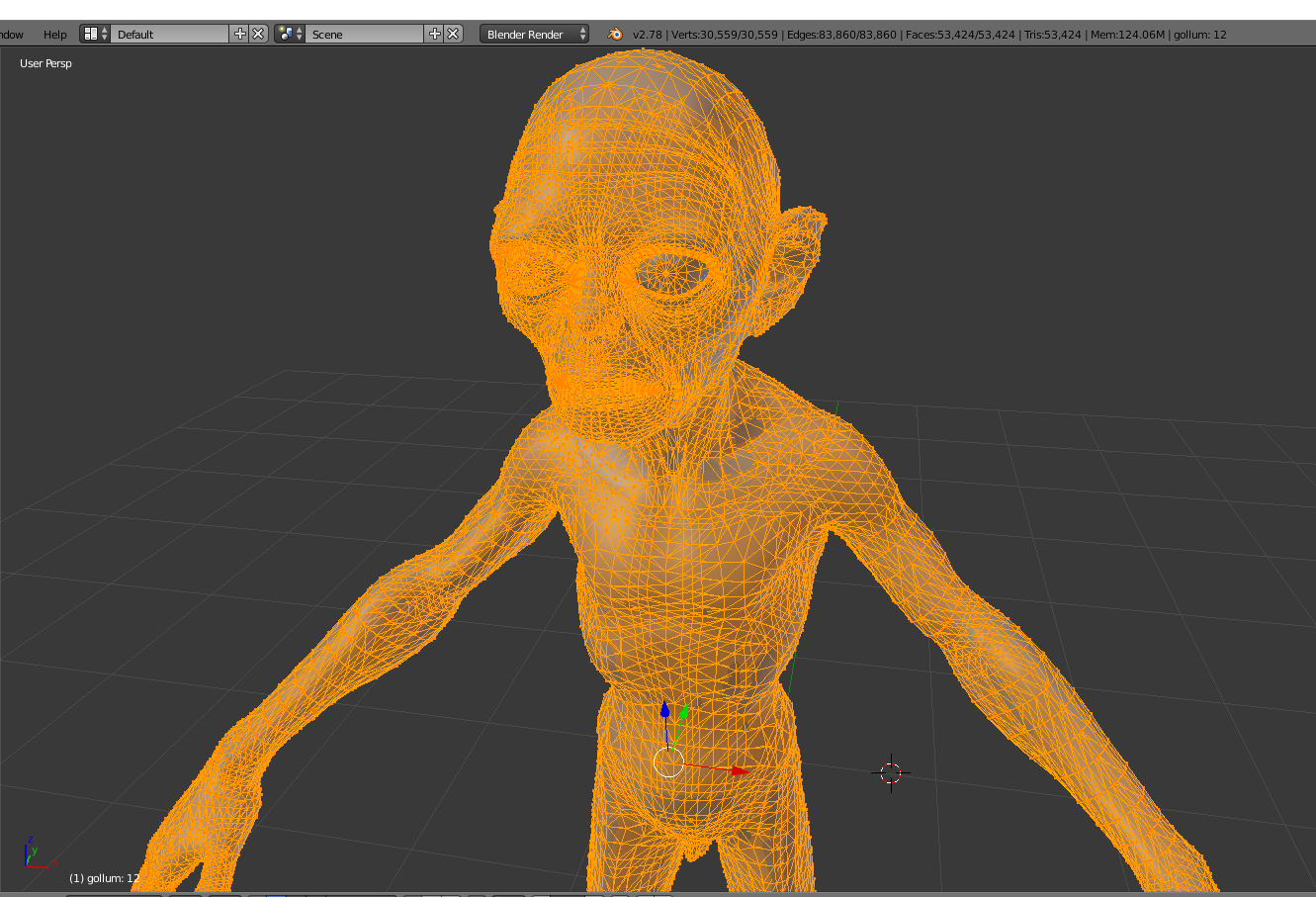This screenshot has width=1316, height=897.
Task: Open the screen layout browser icon
Action: point(95,34)
